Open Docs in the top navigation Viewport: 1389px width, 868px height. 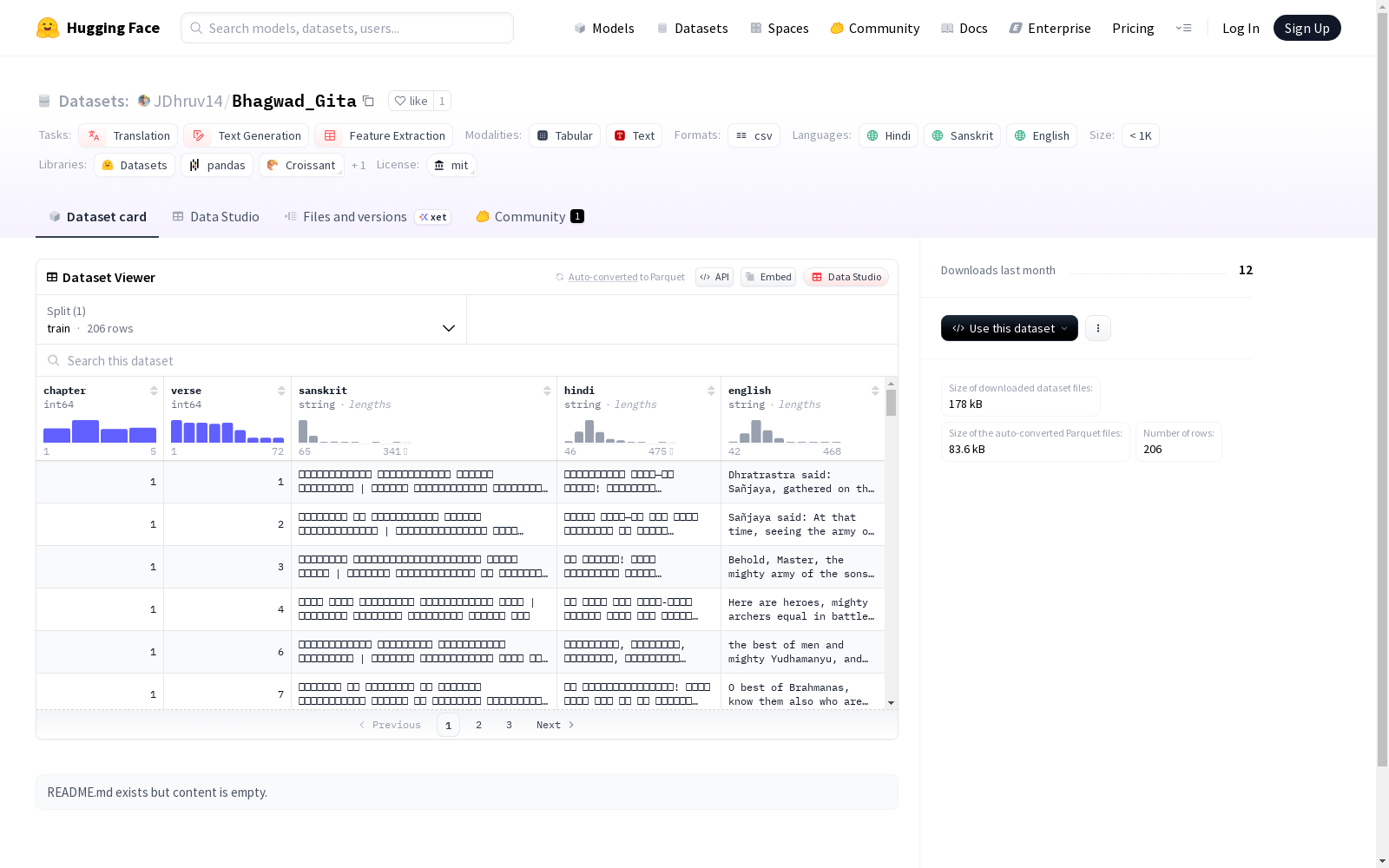[964, 28]
